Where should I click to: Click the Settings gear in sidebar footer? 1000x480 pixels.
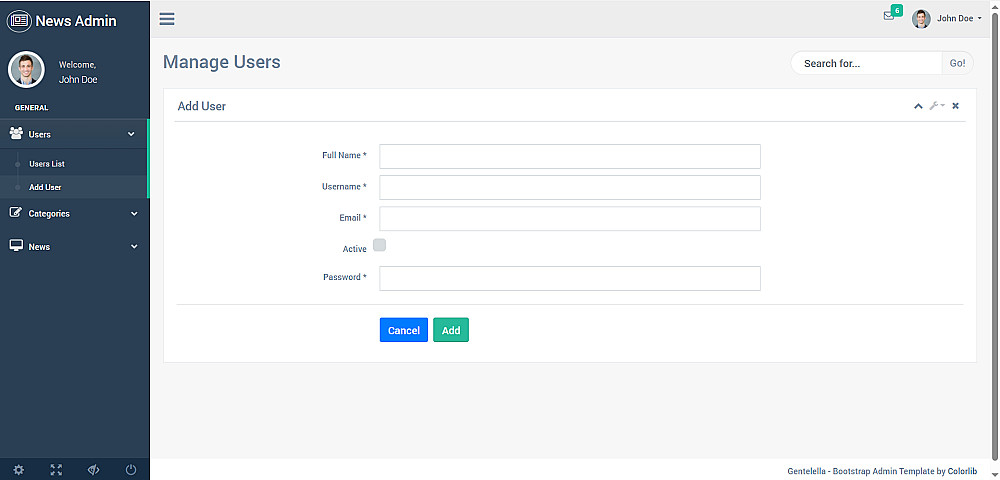pos(18,469)
